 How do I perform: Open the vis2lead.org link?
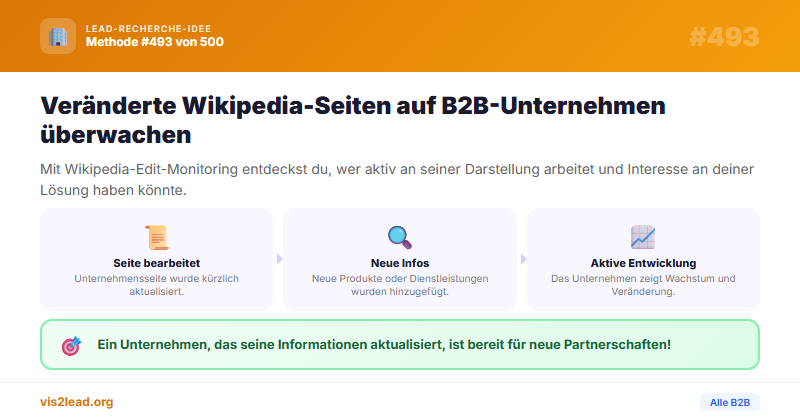coord(77,402)
